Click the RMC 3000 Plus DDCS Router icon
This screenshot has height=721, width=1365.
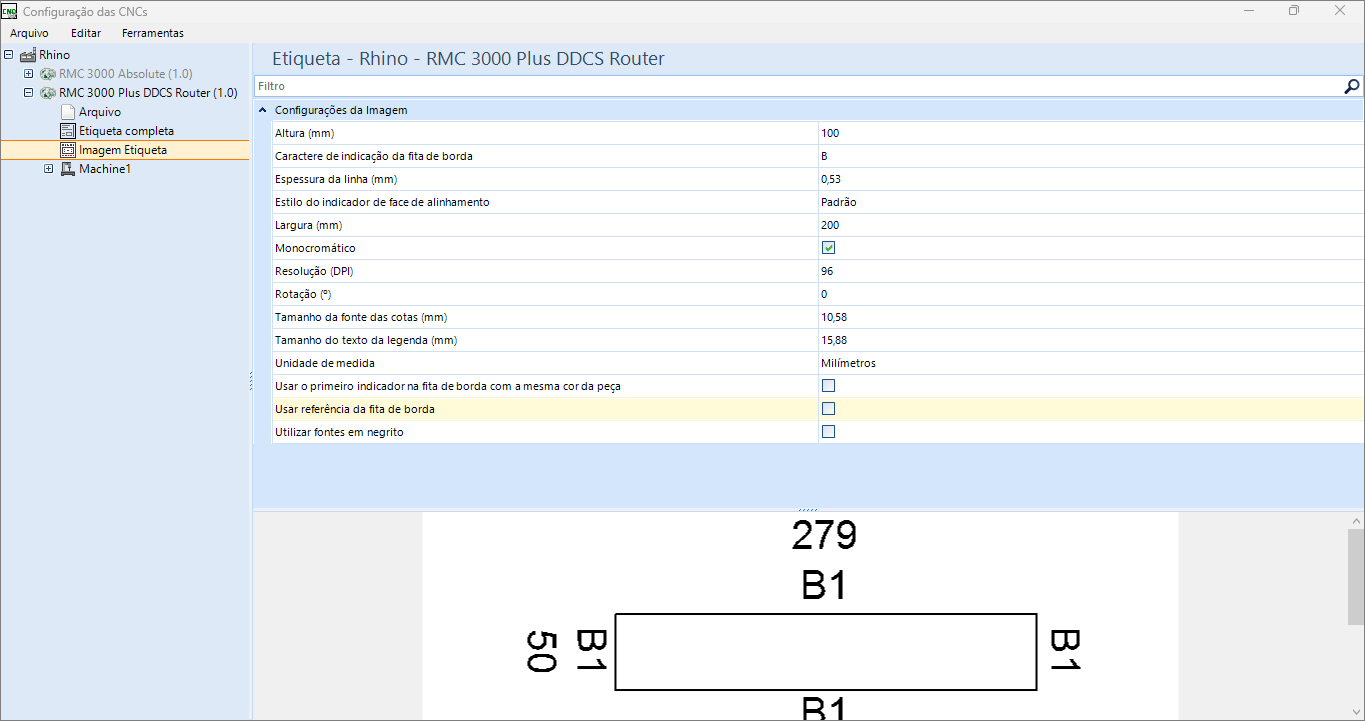tap(48, 93)
